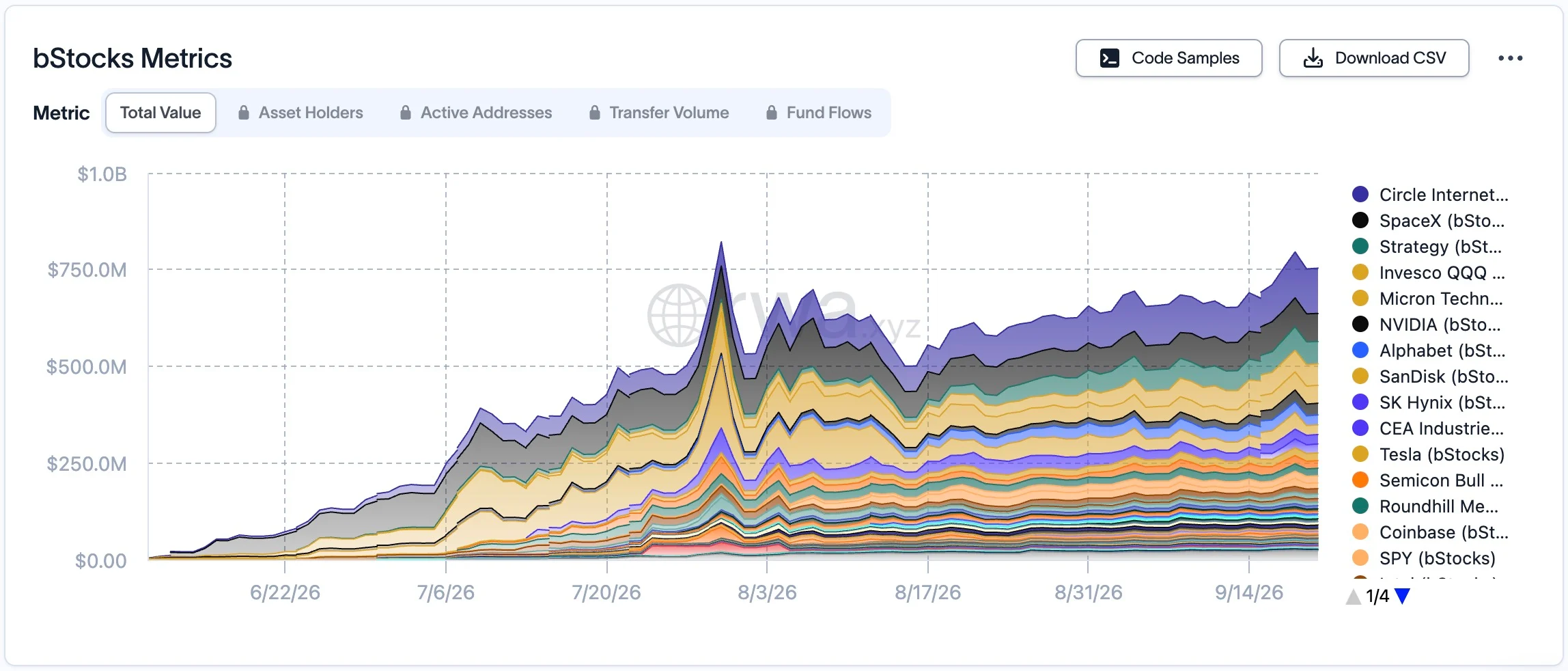
Task: Select the Total Value metric tab
Action: pyautogui.click(x=160, y=113)
